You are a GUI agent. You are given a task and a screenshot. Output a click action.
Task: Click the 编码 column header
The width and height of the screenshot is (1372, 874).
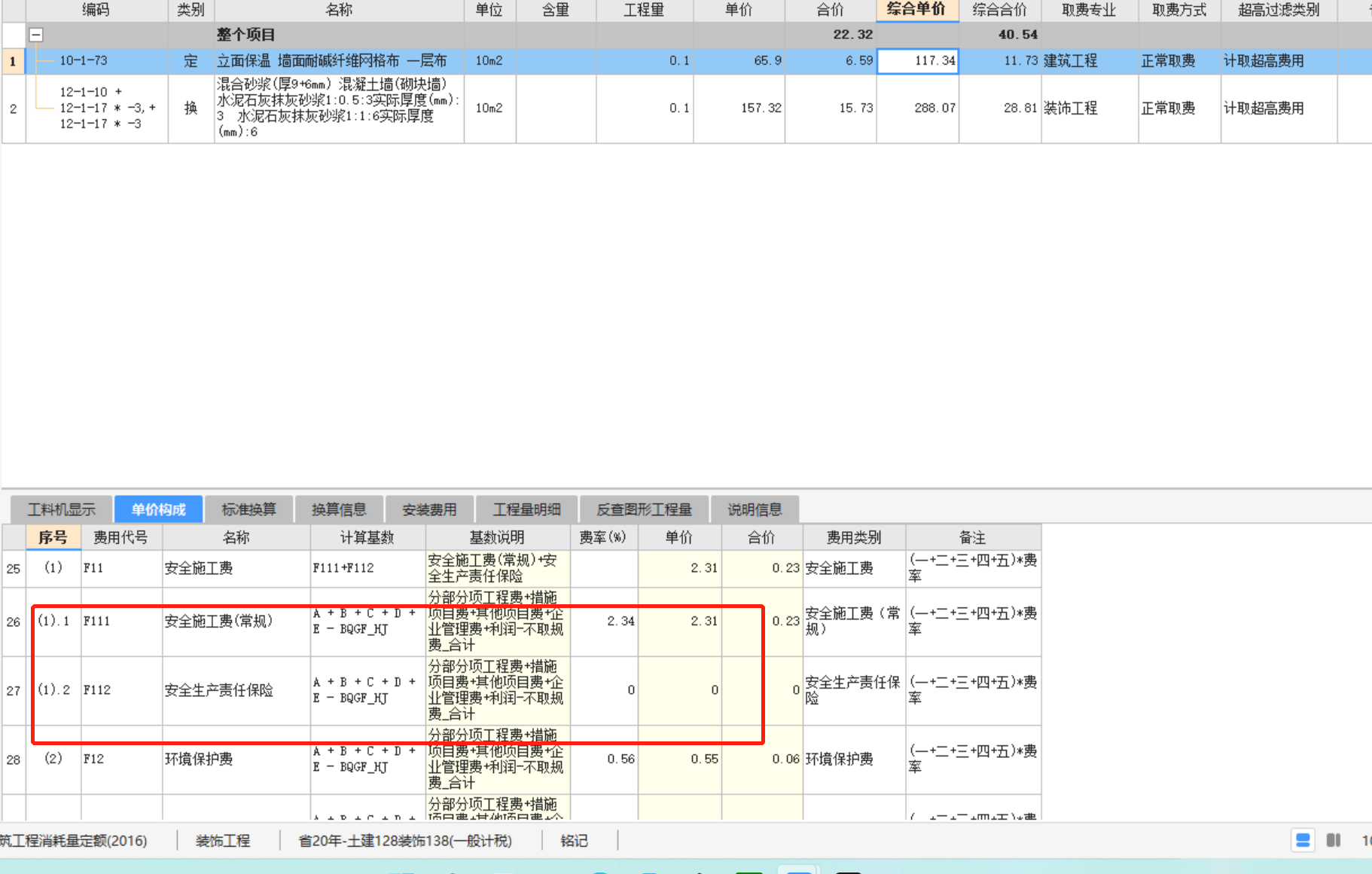pos(96,10)
